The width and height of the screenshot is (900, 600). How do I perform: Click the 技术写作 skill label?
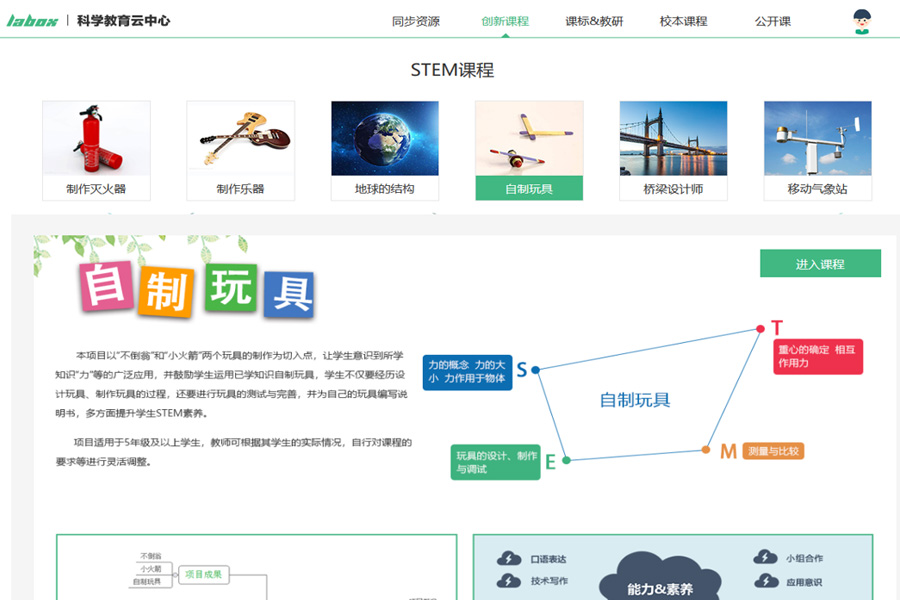pyautogui.click(x=549, y=581)
